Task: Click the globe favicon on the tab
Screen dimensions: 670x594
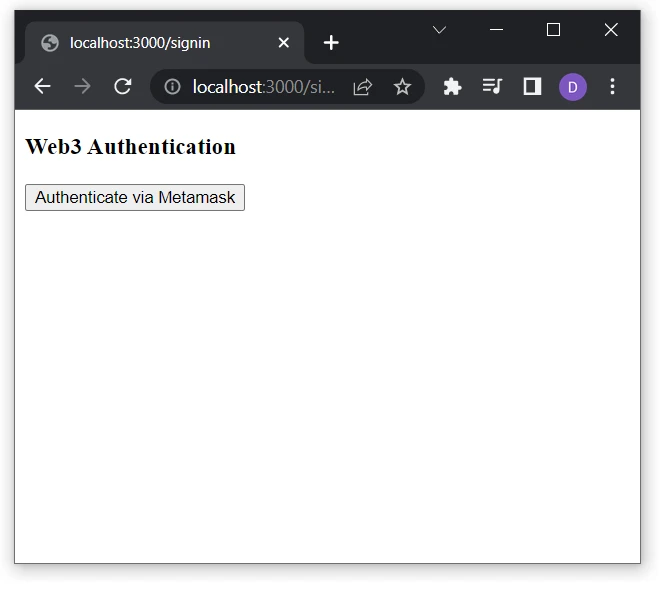Action: coord(51,44)
